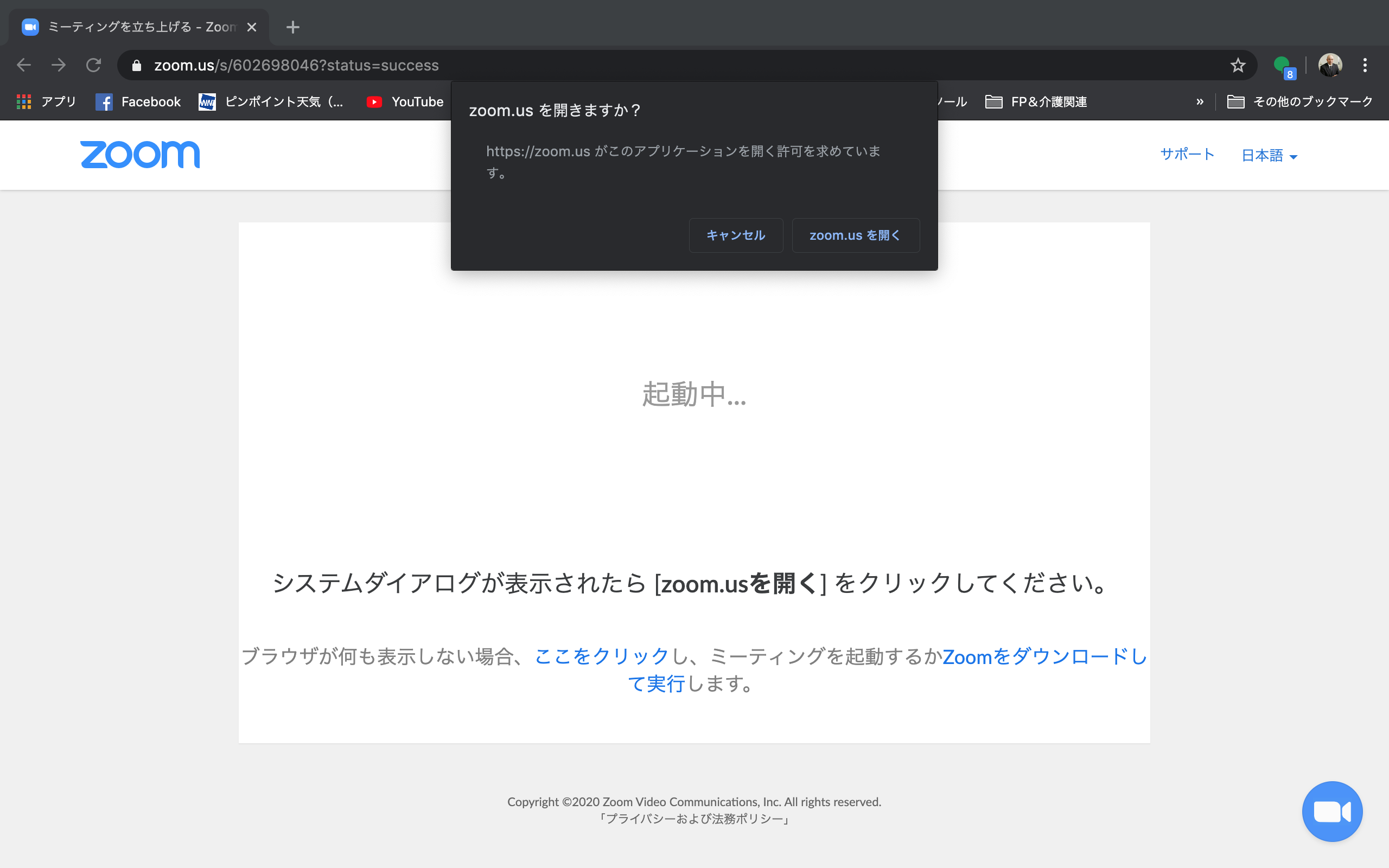Select the ミーティングを立ち上げる browser tab
Image resolution: width=1389 pixels, height=868 pixels.
(x=139, y=27)
